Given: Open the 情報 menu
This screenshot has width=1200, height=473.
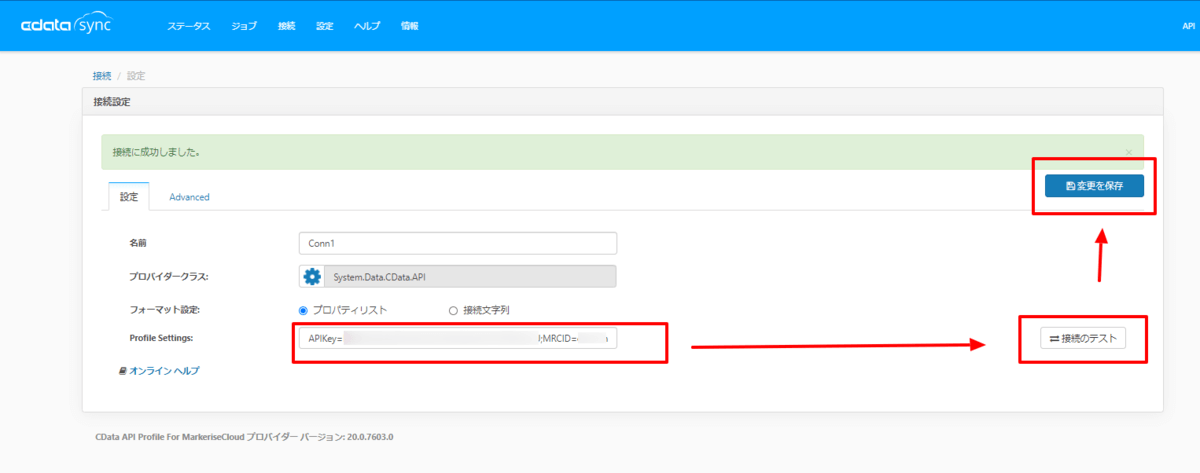Looking at the screenshot, I should (x=409, y=26).
